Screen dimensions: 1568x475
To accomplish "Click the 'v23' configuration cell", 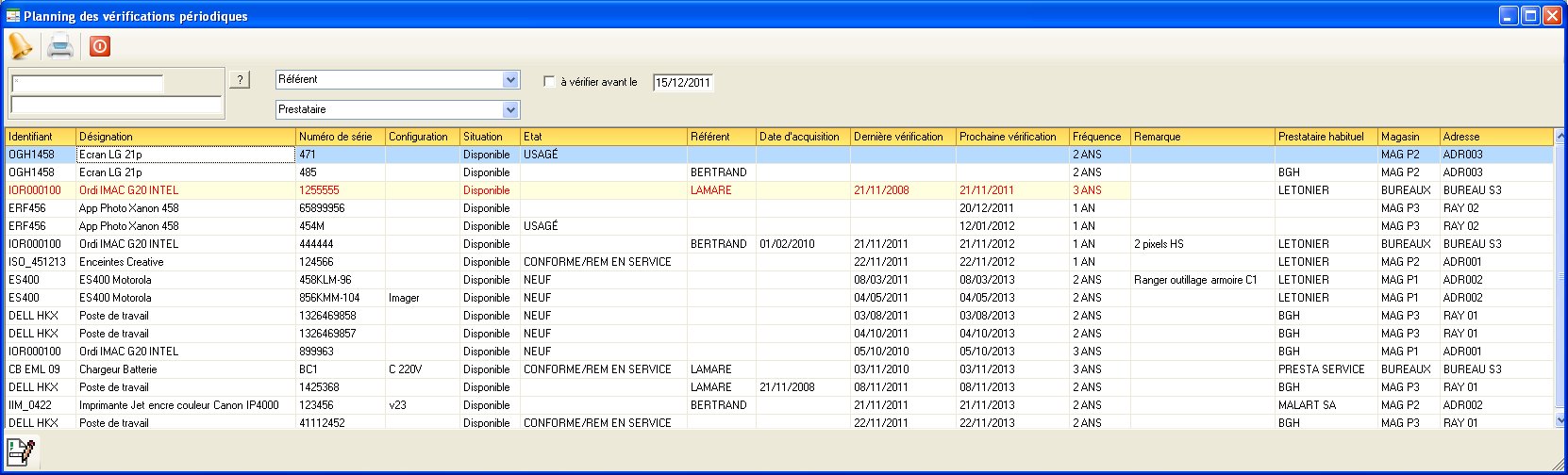I will (423, 405).
